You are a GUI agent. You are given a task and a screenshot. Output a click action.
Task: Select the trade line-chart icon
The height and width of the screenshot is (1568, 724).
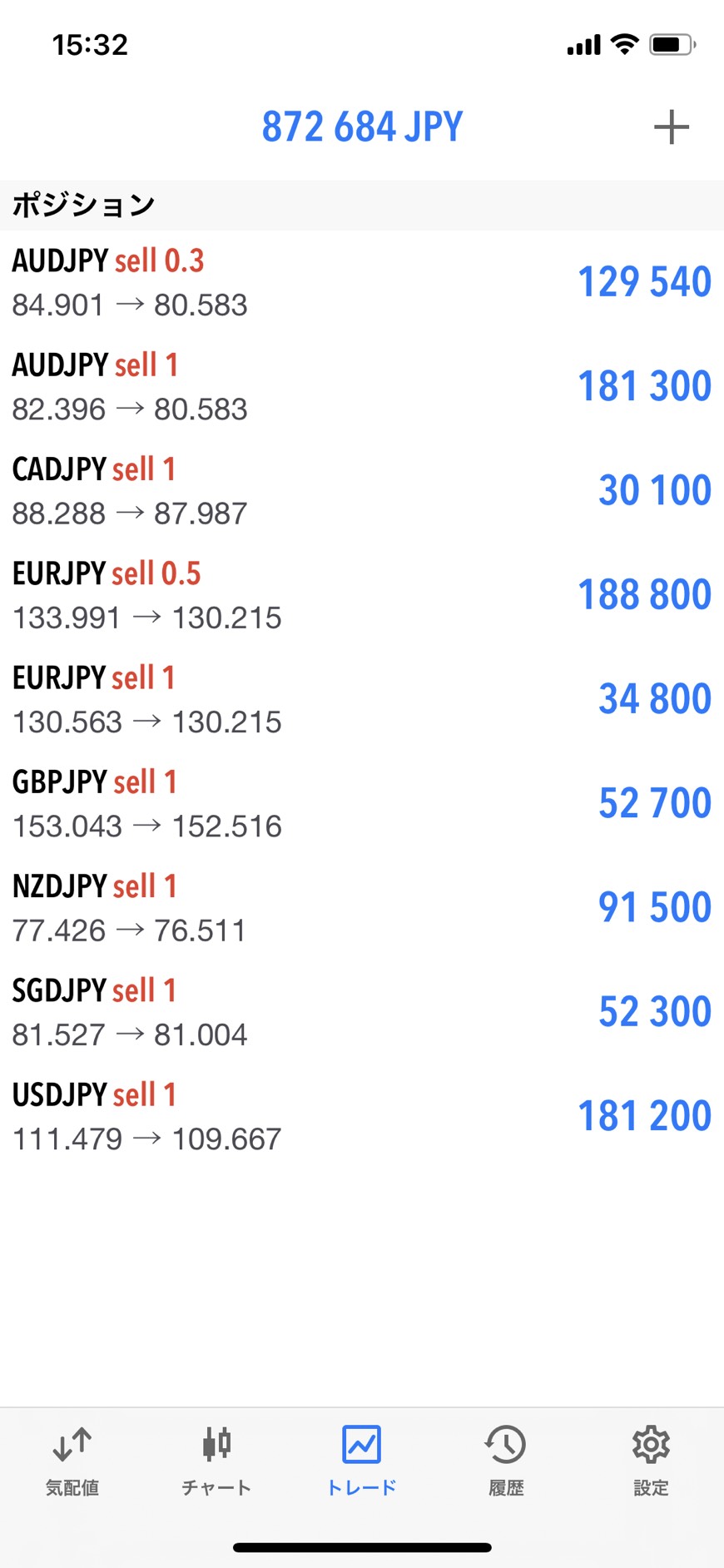pos(361,1444)
